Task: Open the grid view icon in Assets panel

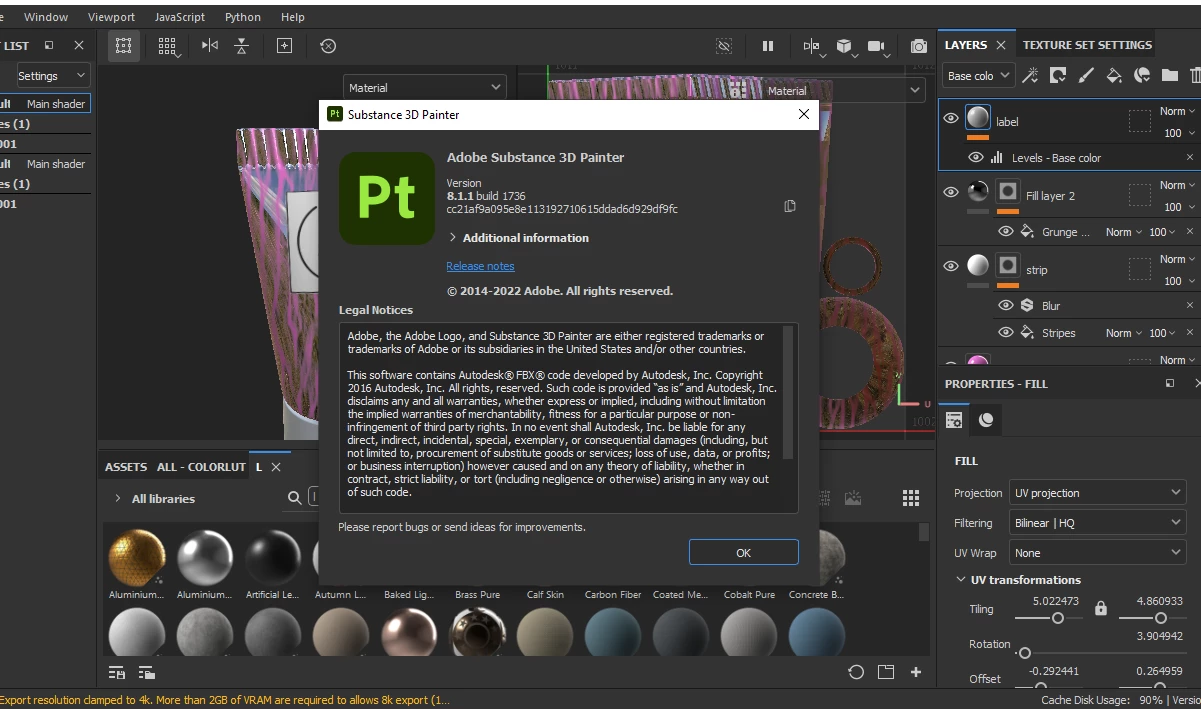Action: (911, 498)
